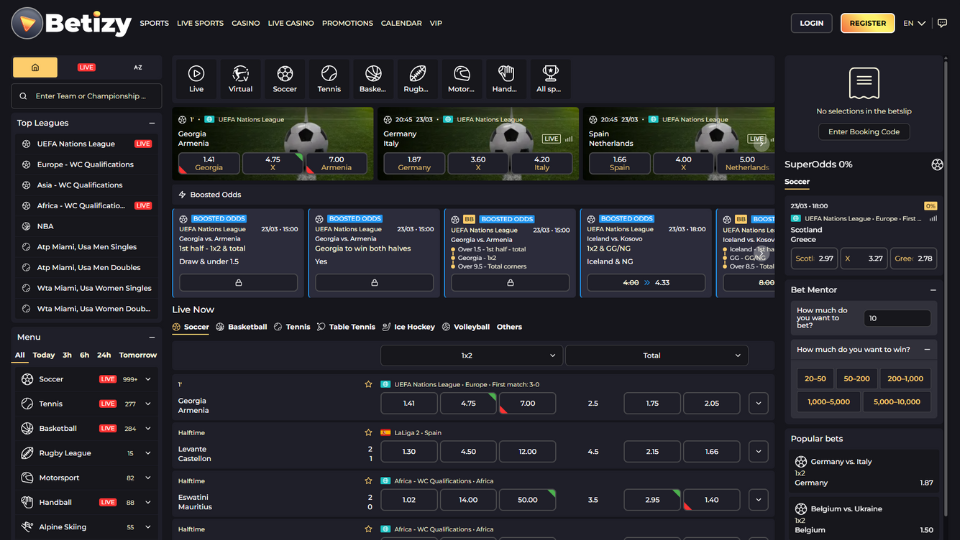Open the EN language dropdown
This screenshot has width=960, height=540.
pyautogui.click(x=914, y=23)
